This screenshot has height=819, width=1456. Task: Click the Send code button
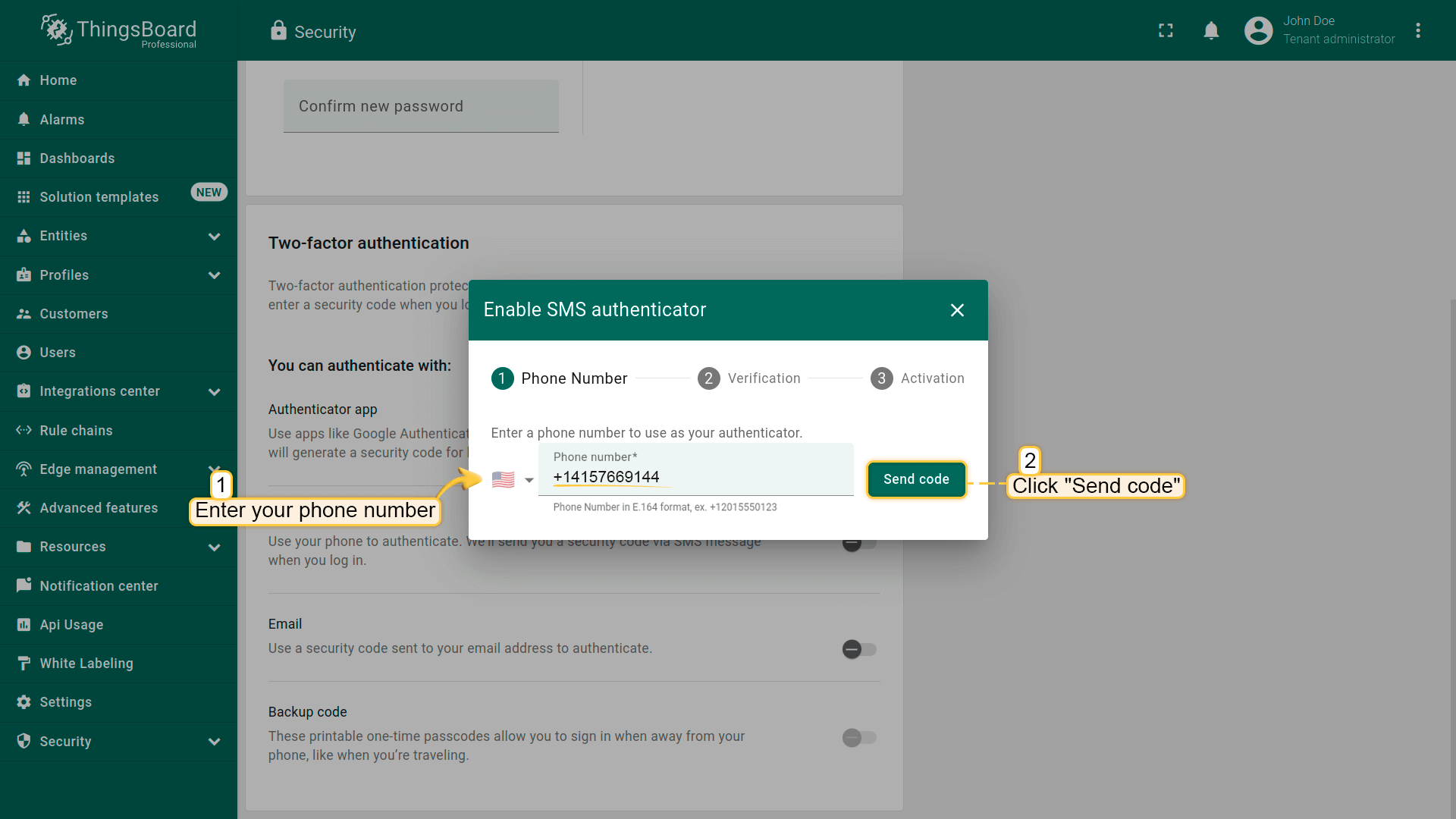tap(916, 479)
